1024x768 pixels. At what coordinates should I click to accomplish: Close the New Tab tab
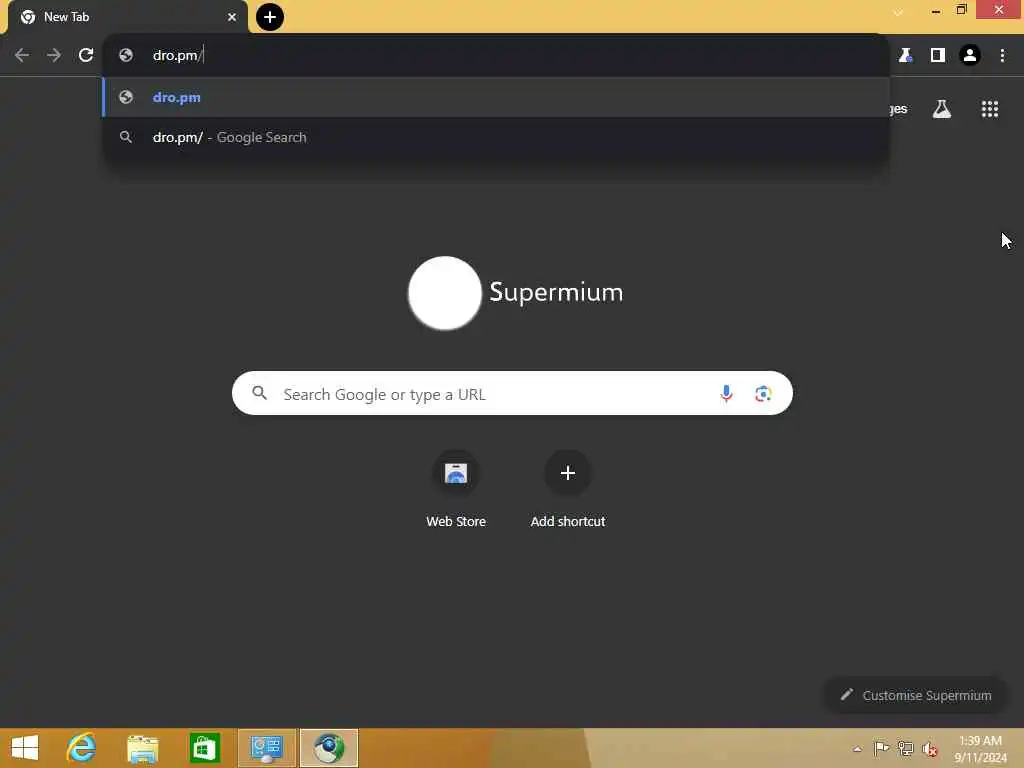click(x=232, y=17)
